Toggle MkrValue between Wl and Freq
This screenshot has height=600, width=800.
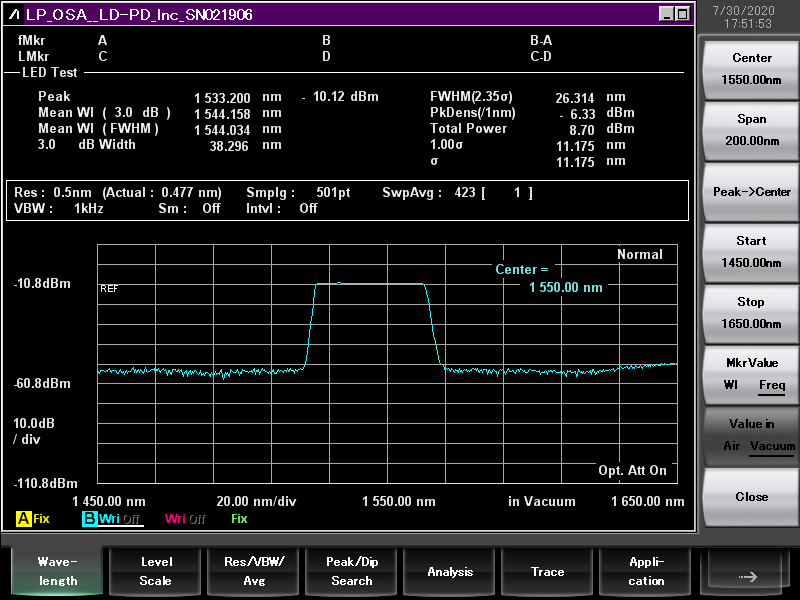(751, 374)
